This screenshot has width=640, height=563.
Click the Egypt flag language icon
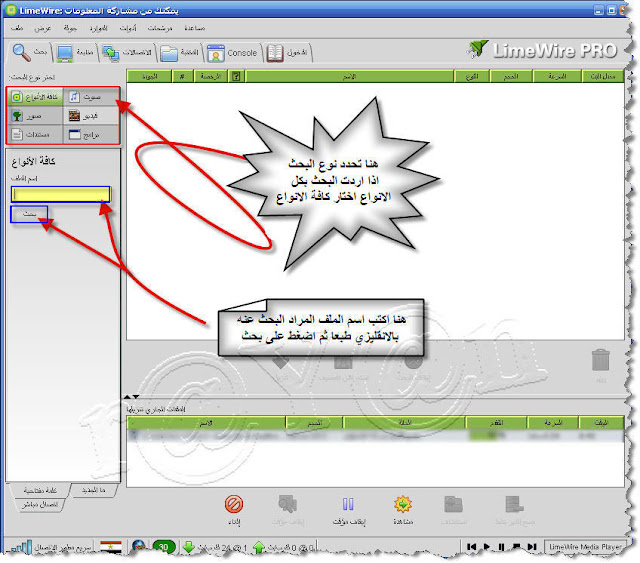[111, 547]
